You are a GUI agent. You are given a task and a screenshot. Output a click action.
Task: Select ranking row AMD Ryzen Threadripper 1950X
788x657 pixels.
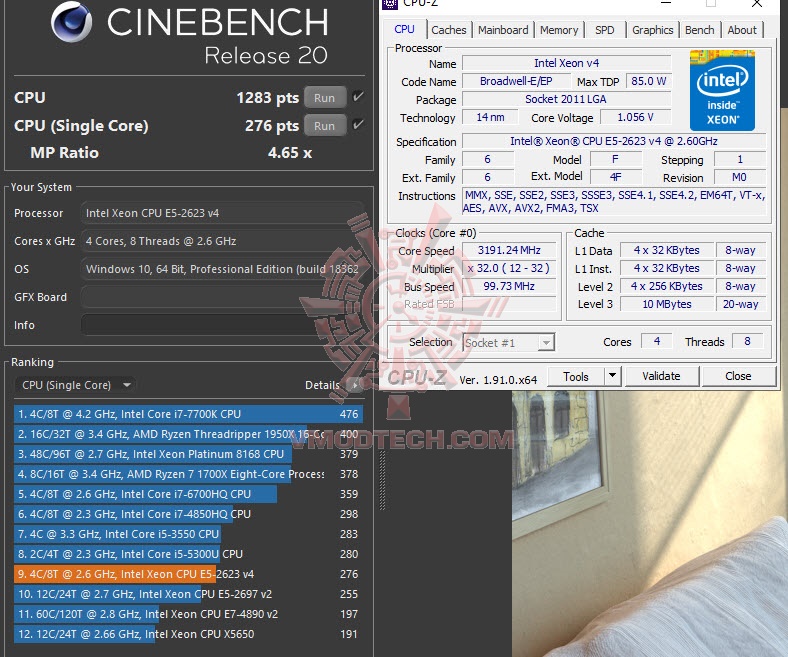188,434
